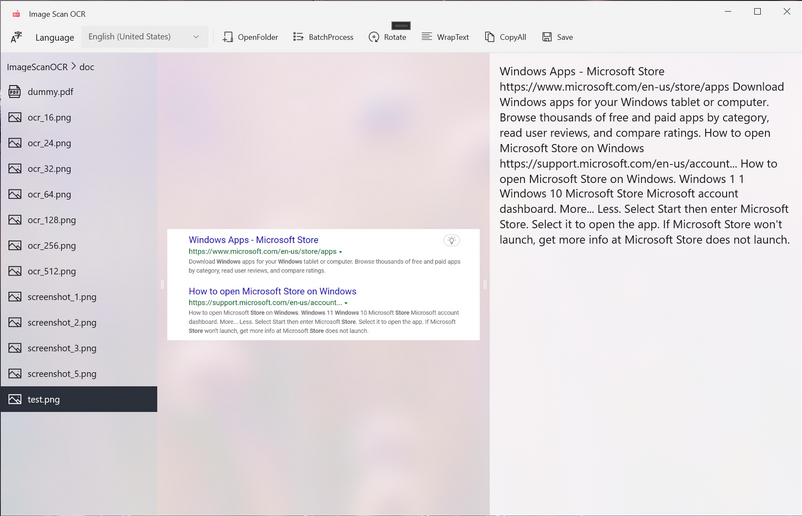Image resolution: width=802 pixels, height=516 pixels.
Task: Click the right splitter handle beside the preview
Action: pyautogui.click(x=485, y=284)
